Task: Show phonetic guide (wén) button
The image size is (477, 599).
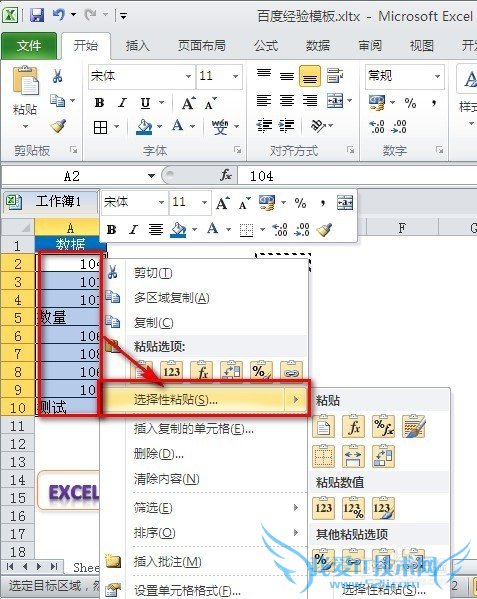Action: (220, 126)
